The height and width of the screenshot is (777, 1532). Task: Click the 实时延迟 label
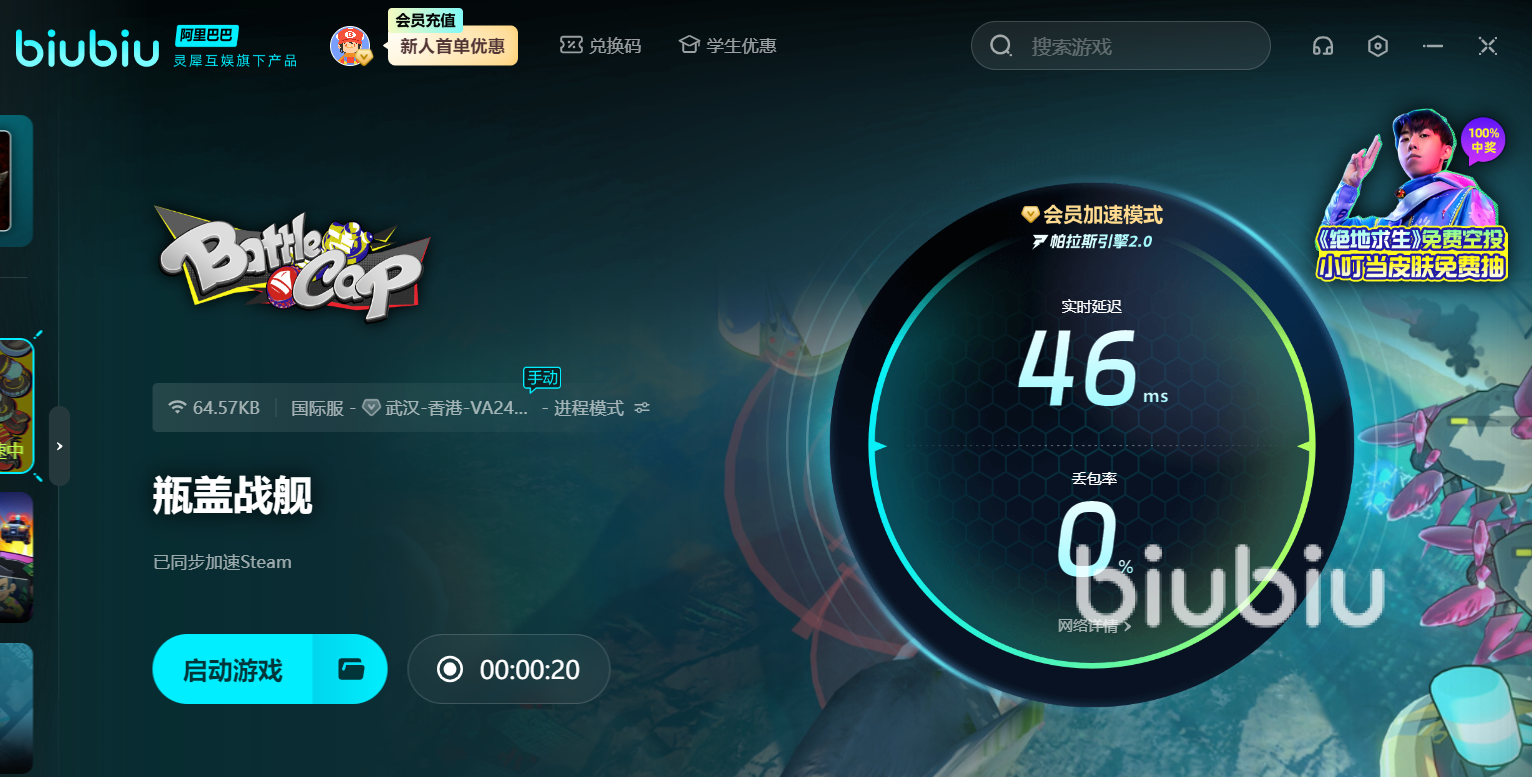tap(1092, 307)
